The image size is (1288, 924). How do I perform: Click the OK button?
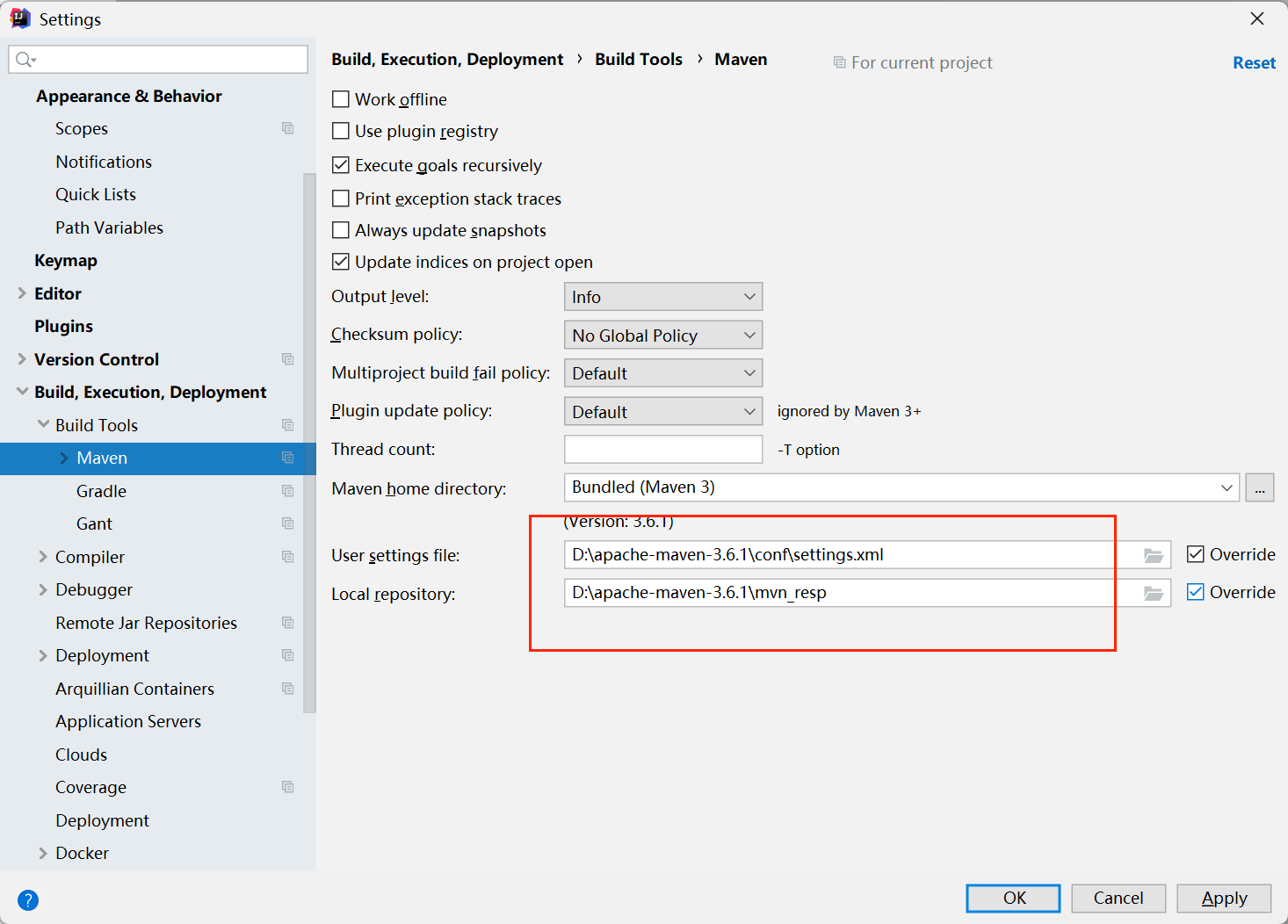[x=1013, y=899]
